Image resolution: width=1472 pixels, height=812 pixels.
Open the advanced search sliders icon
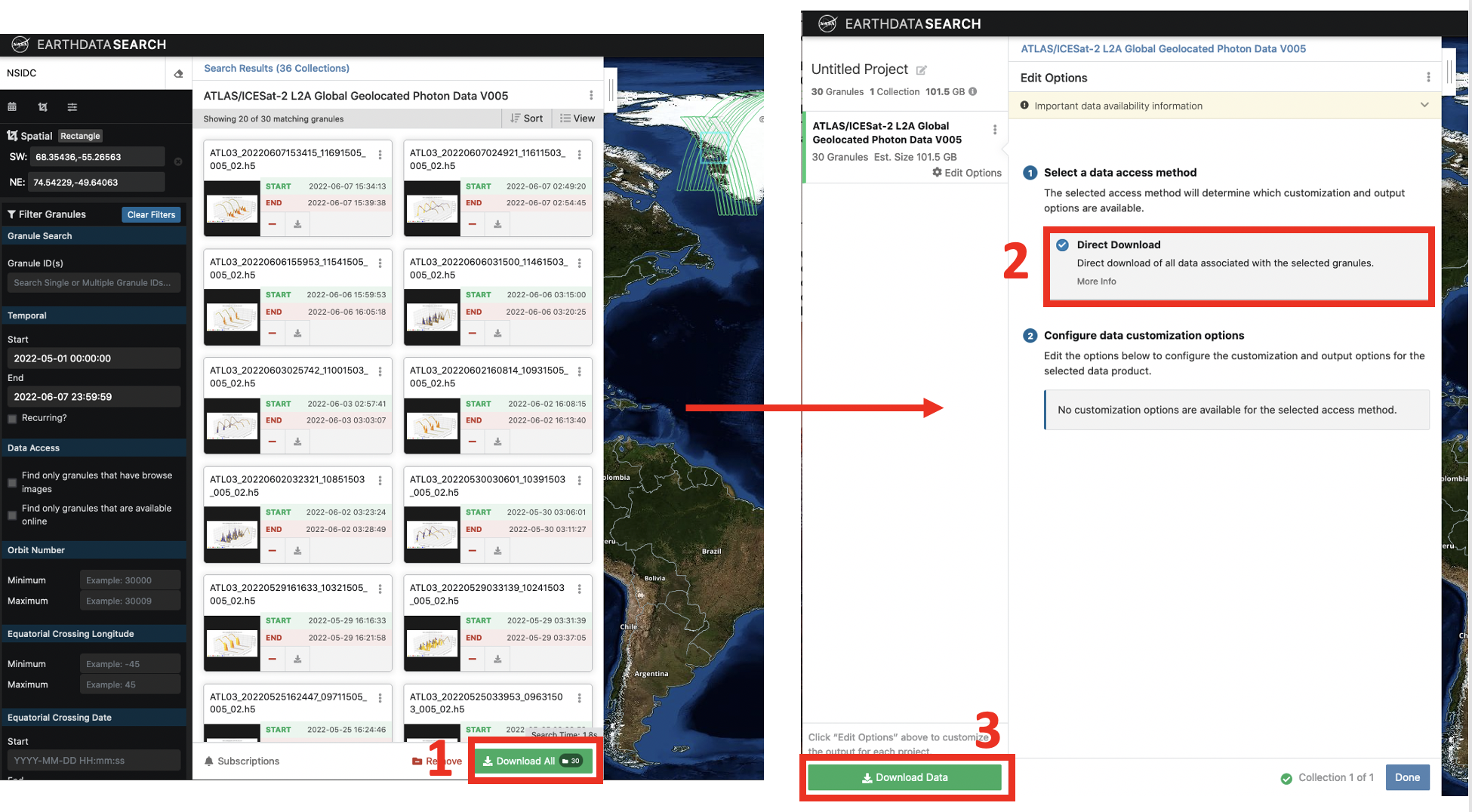click(x=72, y=107)
